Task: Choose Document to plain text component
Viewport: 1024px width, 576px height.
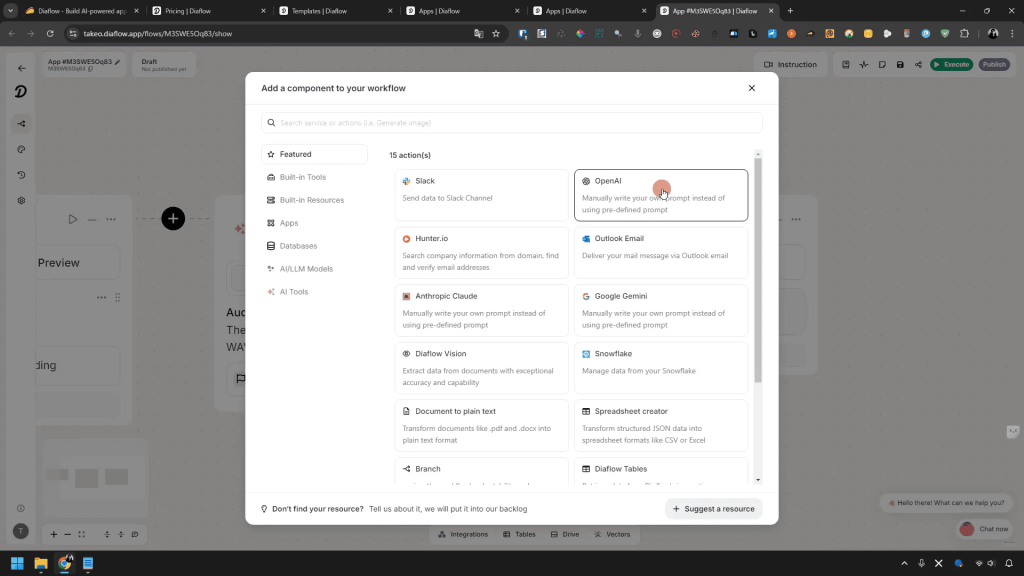Action: (x=481, y=425)
